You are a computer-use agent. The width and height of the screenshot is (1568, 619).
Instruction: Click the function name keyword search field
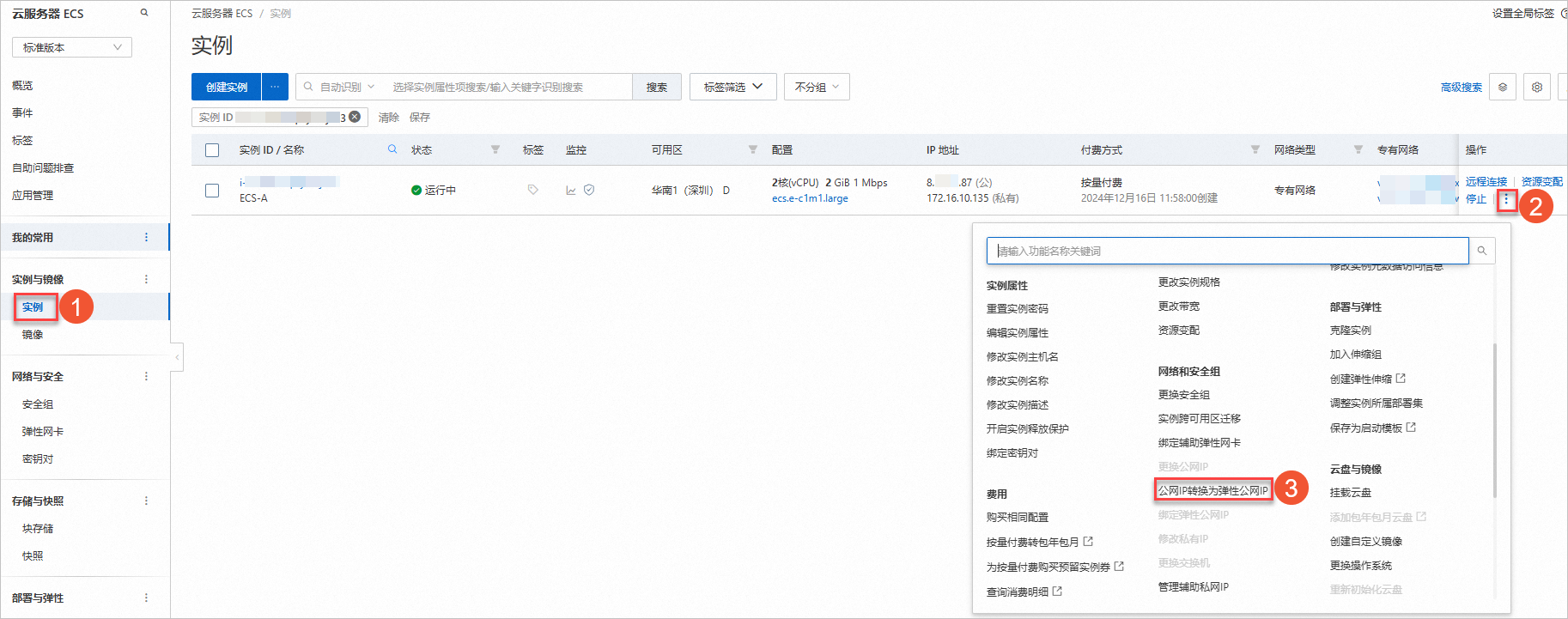point(1228,251)
